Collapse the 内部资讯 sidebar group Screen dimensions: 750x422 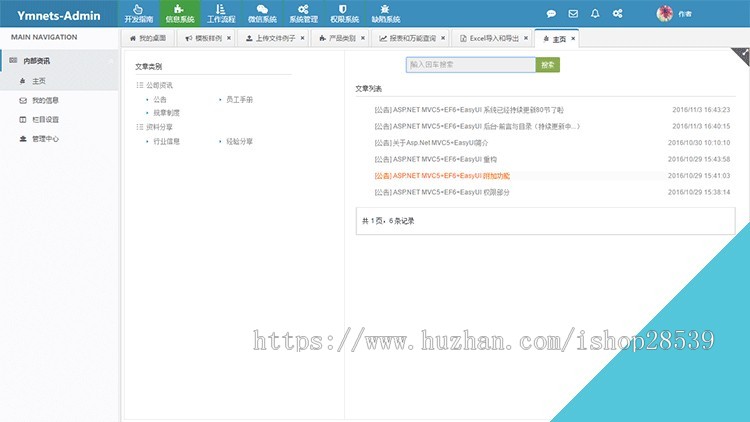coord(59,61)
